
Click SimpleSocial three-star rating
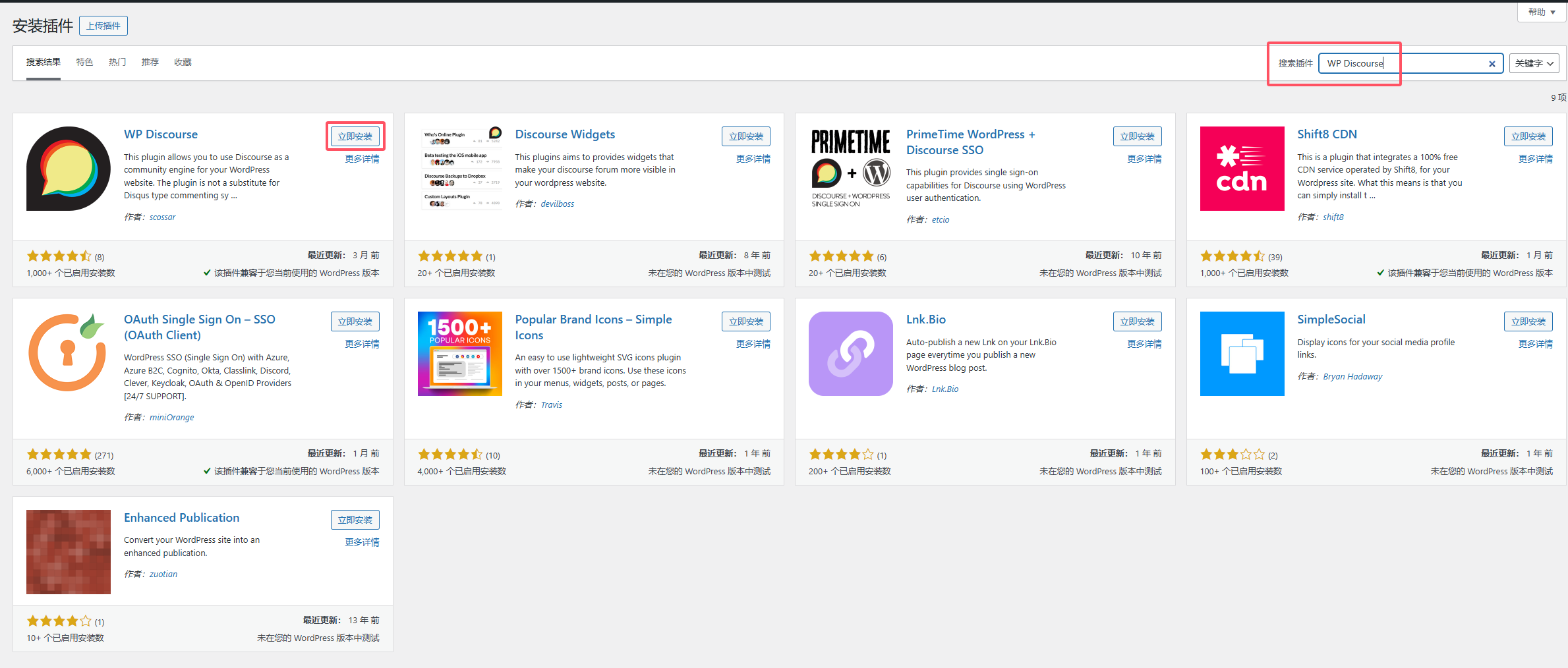click(x=1233, y=455)
